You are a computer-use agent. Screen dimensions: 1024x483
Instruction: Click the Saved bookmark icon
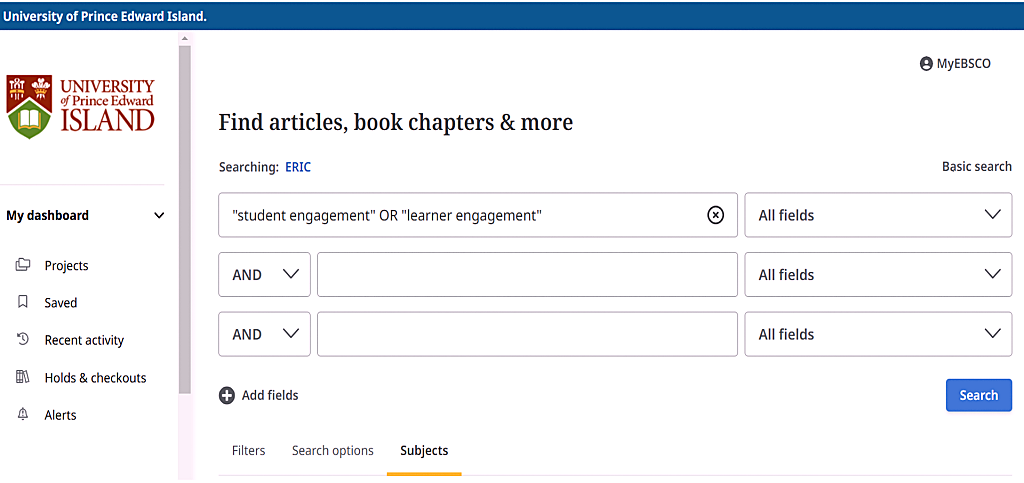click(x=23, y=302)
